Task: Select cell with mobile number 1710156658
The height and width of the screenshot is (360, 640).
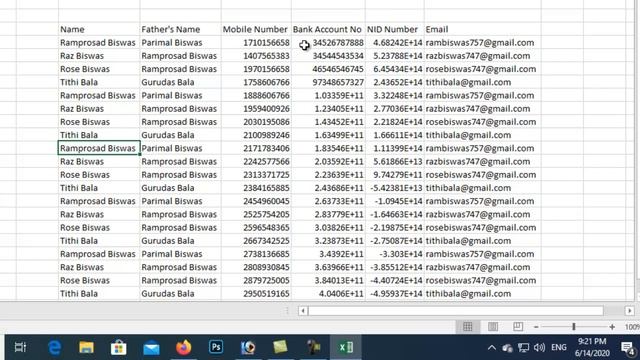Action: coord(256,42)
